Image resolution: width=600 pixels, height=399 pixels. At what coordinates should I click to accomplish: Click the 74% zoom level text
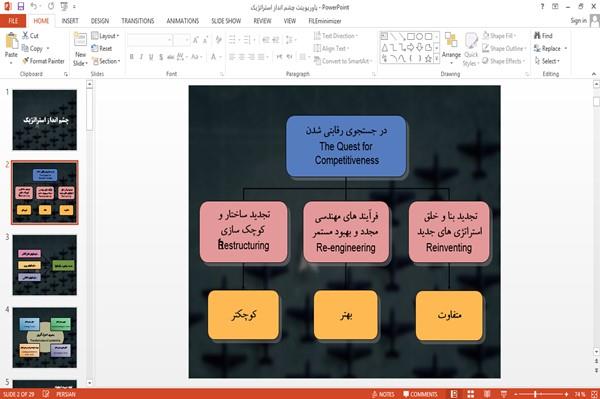[x=580, y=394]
